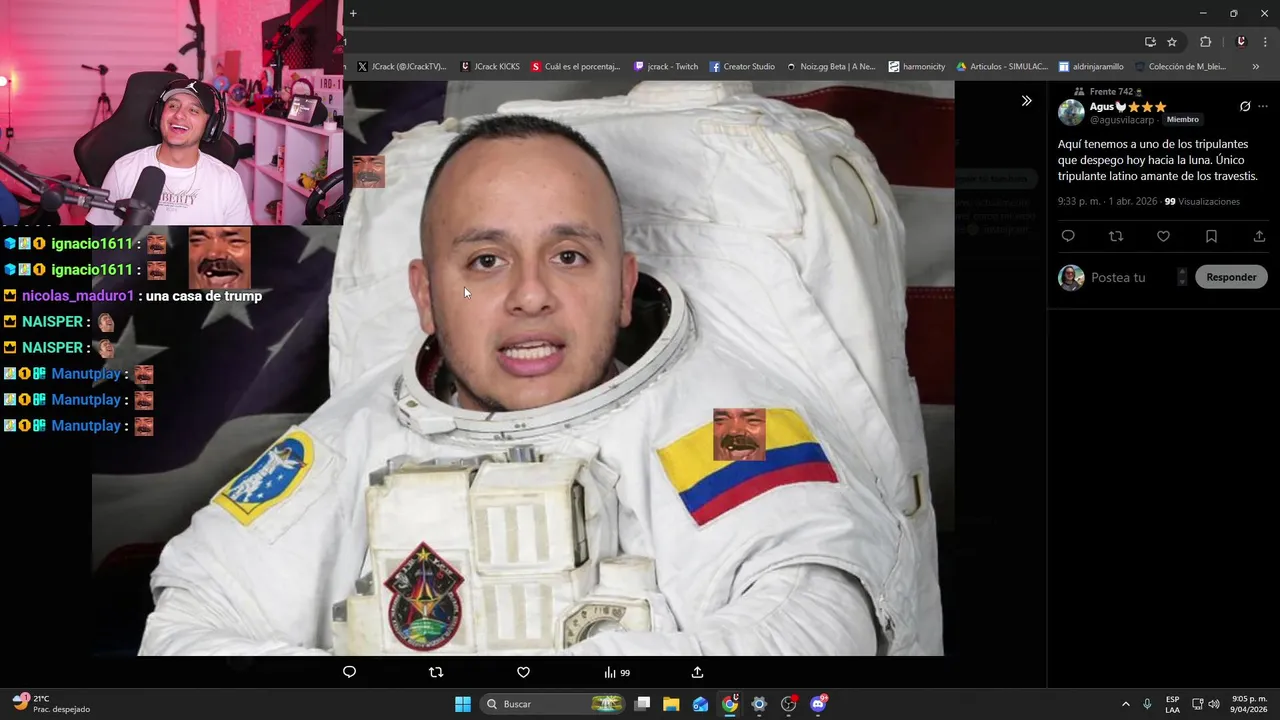Open the clock showing 9:05 p. m.
The height and width of the screenshot is (720, 1280).
[x=1249, y=704]
